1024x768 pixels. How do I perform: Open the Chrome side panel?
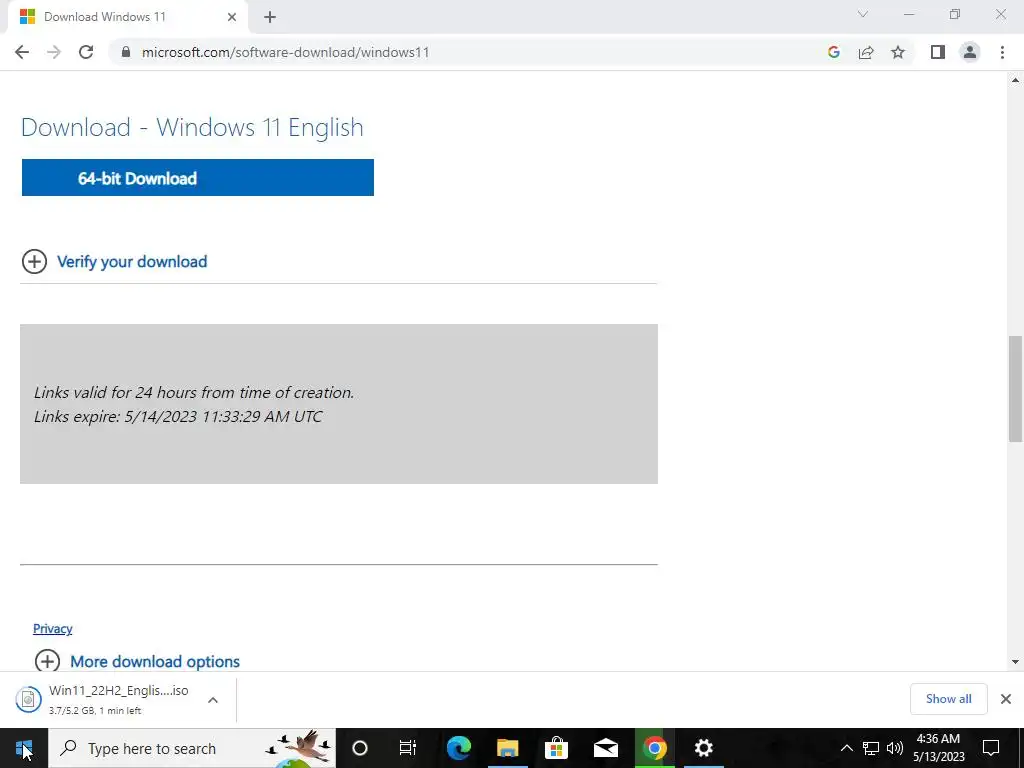(938, 52)
